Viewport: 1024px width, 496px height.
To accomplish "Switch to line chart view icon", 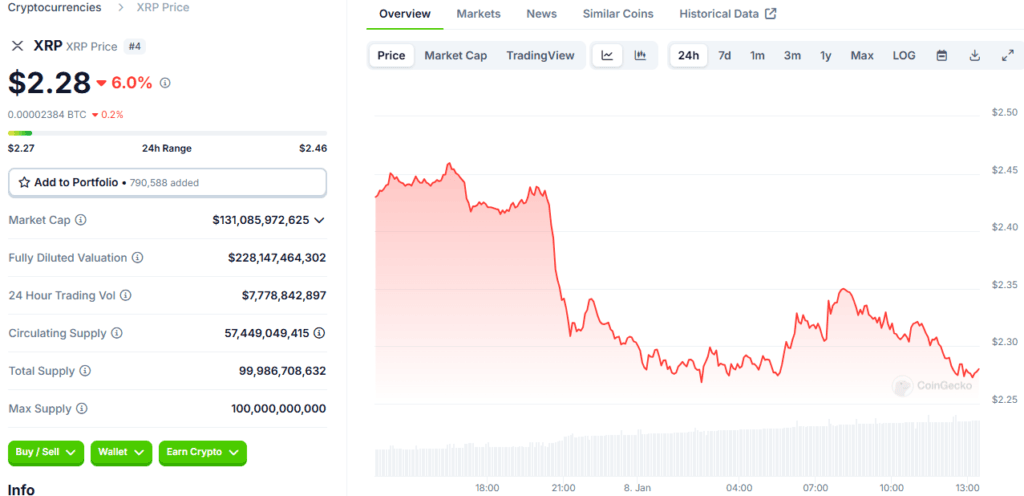I will (x=607, y=55).
